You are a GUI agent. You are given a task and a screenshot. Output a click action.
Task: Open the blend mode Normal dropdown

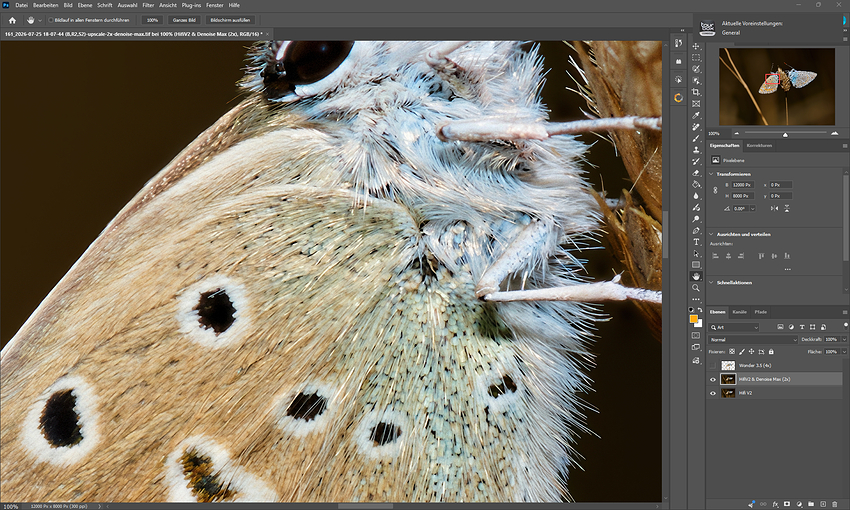[x=752, y=339]
